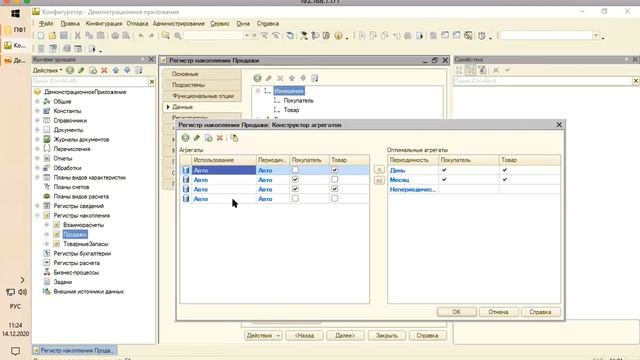
Task: Select Бизнес-процессы in configuration tree
Action: pos(76,272)
